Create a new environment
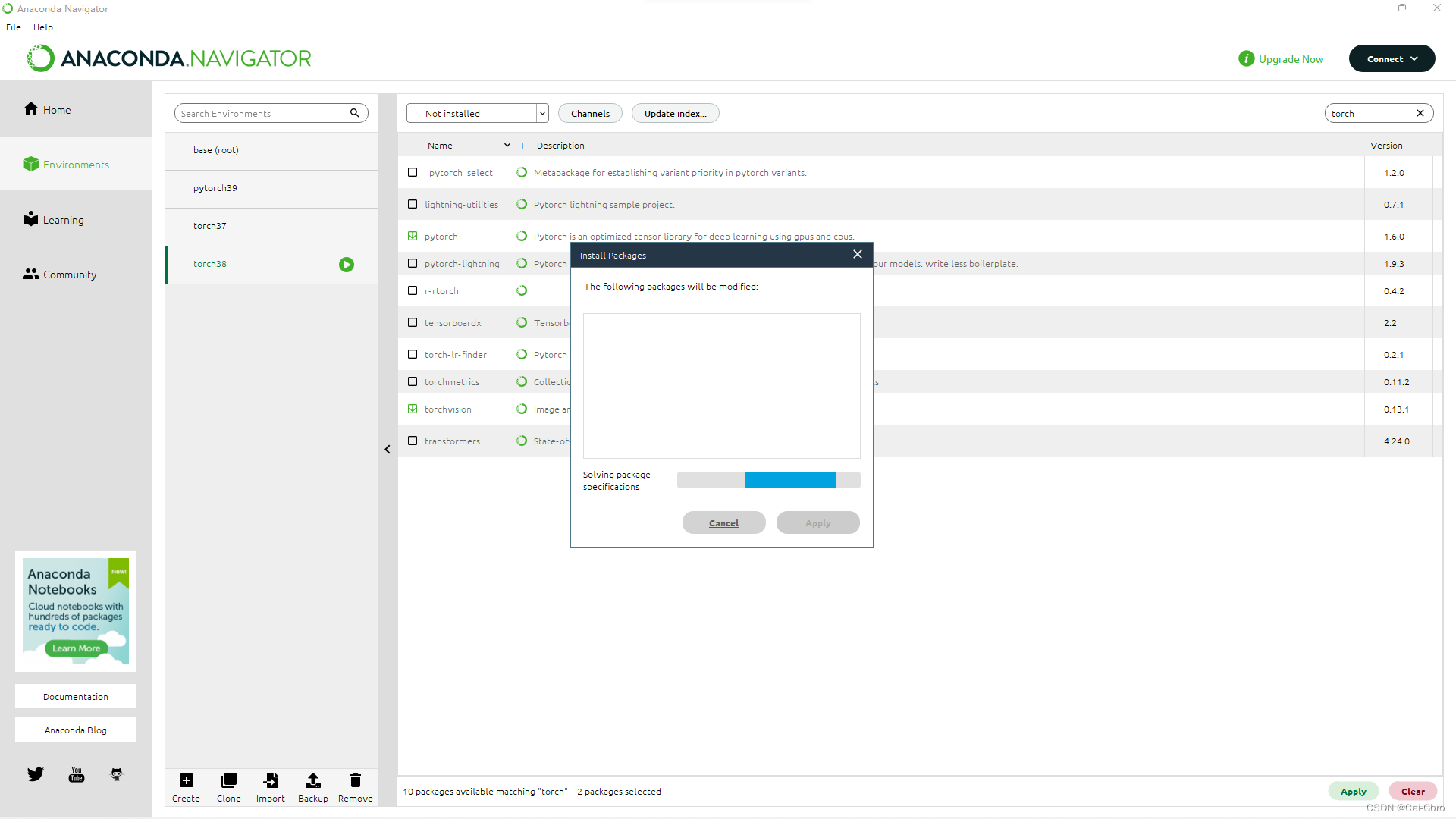Viewport: 1456px width, 819px height. click(186, 787)
